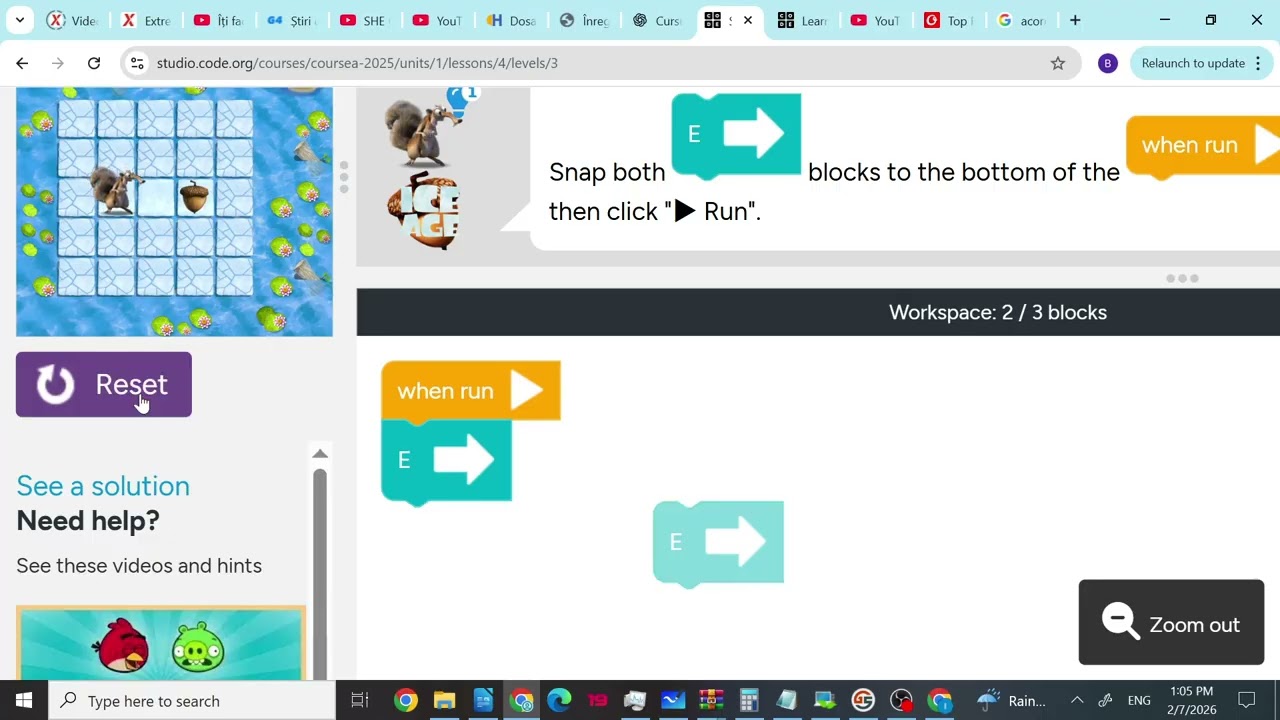
Task: Open Task View on the taskbar
Action: [360, 700]
